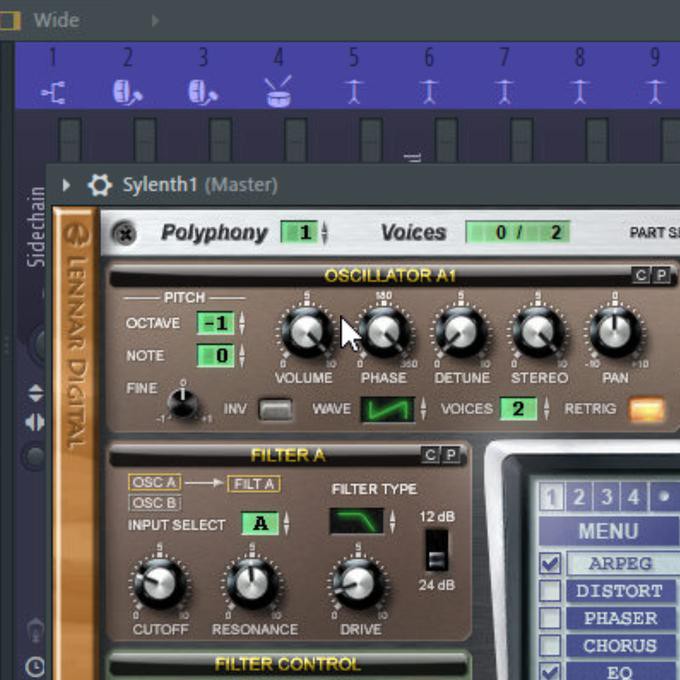
Task: Click the drum icon on mixer track 4
Action: click(279, 92)
